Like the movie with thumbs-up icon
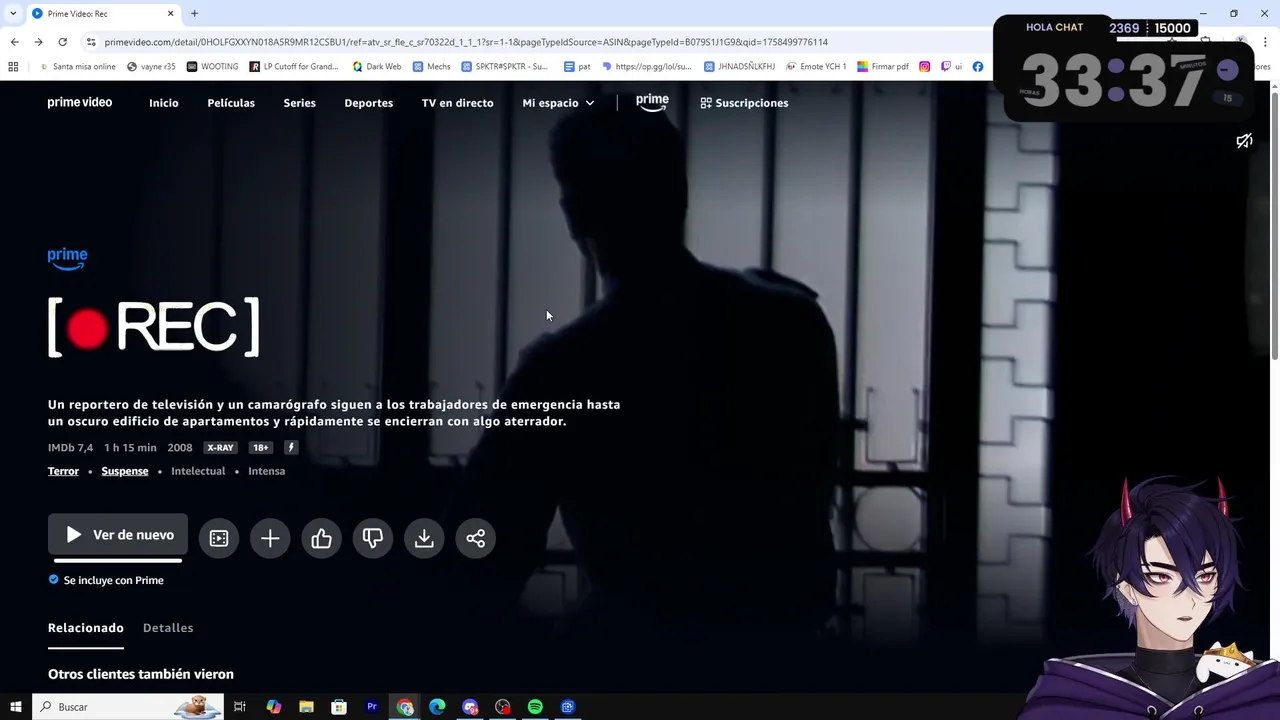1280x720 pixels. [x=321, y=538]
